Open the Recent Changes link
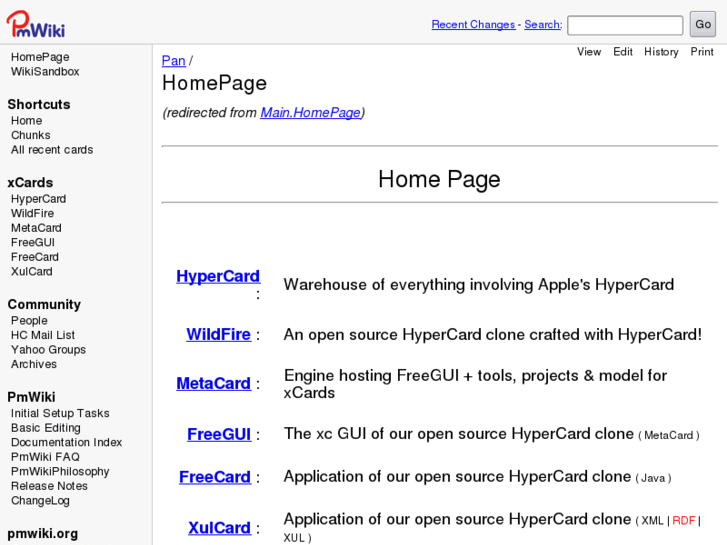The height and width of the screenshot is (545, 727). tap(473, 25)
